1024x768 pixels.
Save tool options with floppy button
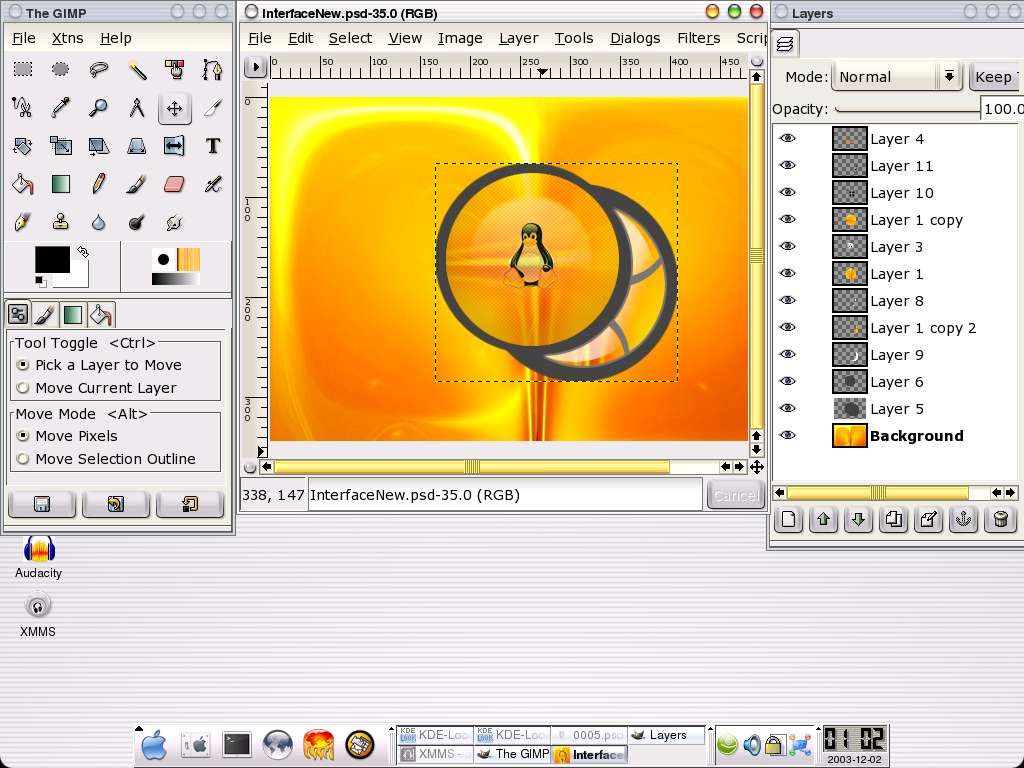pos(42,504)
